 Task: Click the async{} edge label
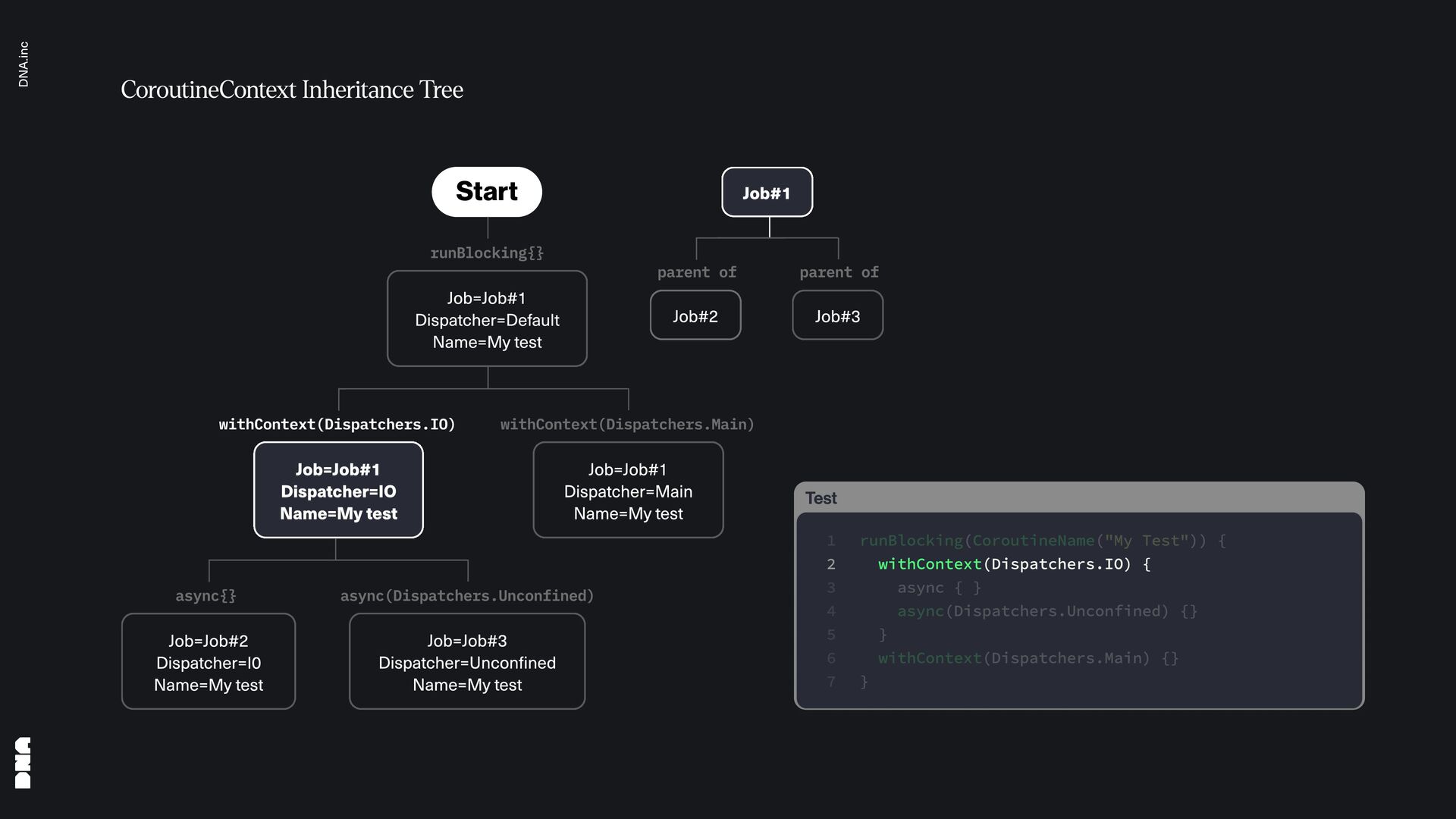(x=206, y=595)
